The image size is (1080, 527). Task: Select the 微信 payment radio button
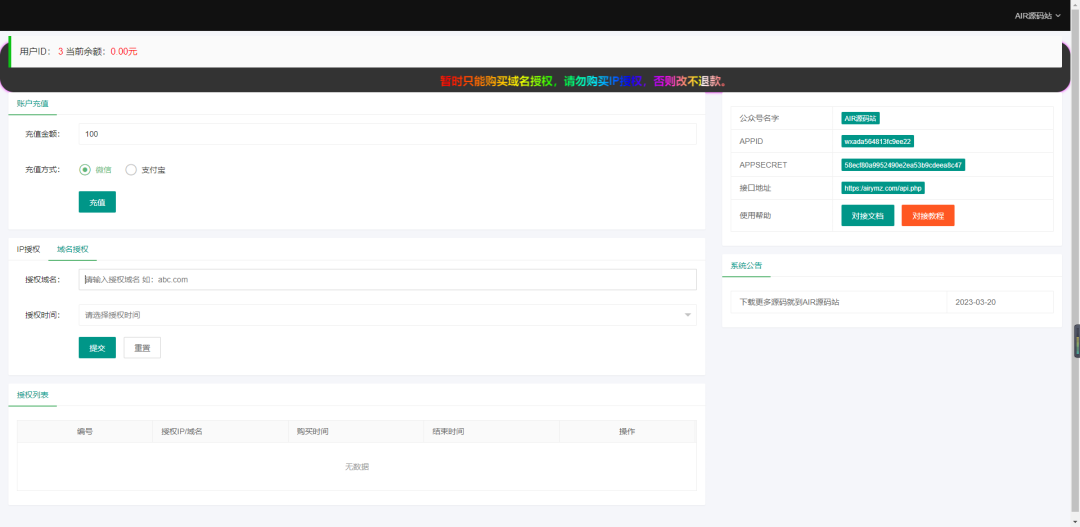(x=85, y=170)
